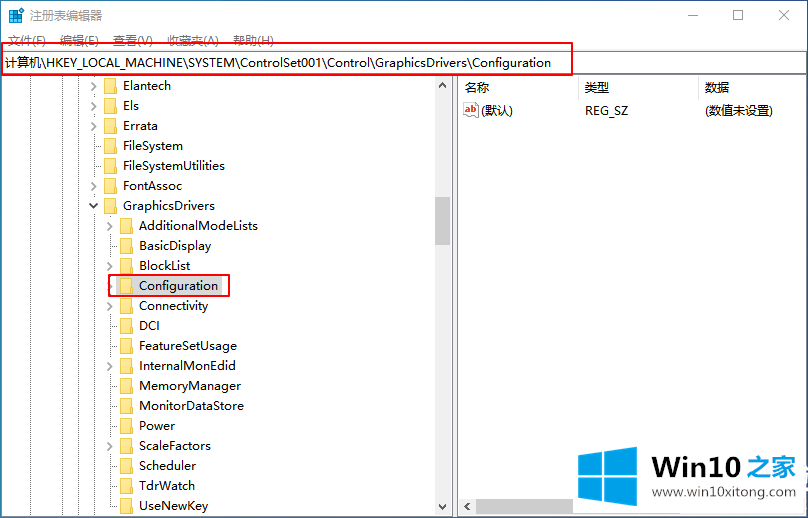
Task: Click the UseNewKey folder icon
Action: 126,506
